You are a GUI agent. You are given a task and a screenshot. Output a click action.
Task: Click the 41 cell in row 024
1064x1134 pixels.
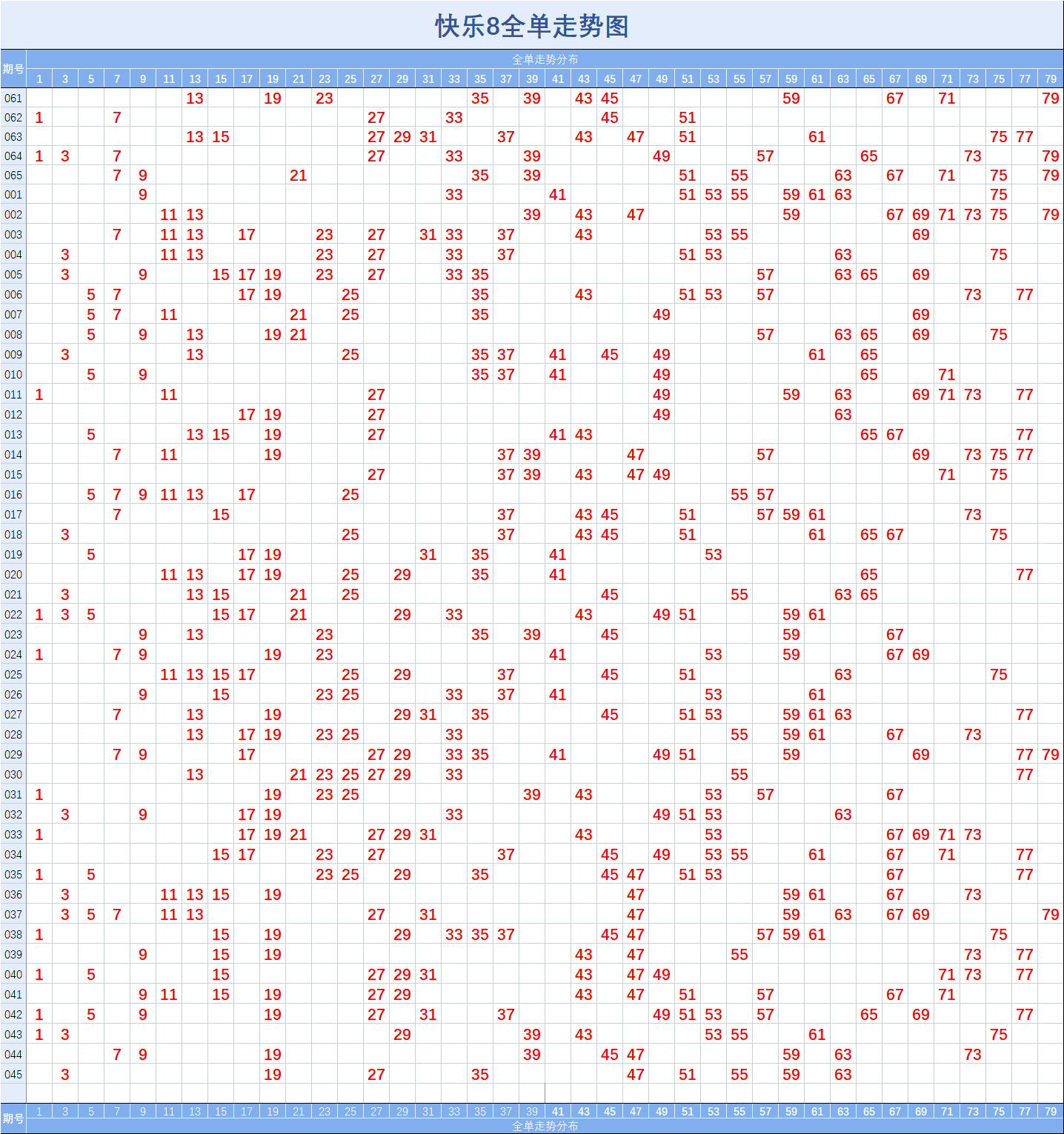tap(558, 655)
